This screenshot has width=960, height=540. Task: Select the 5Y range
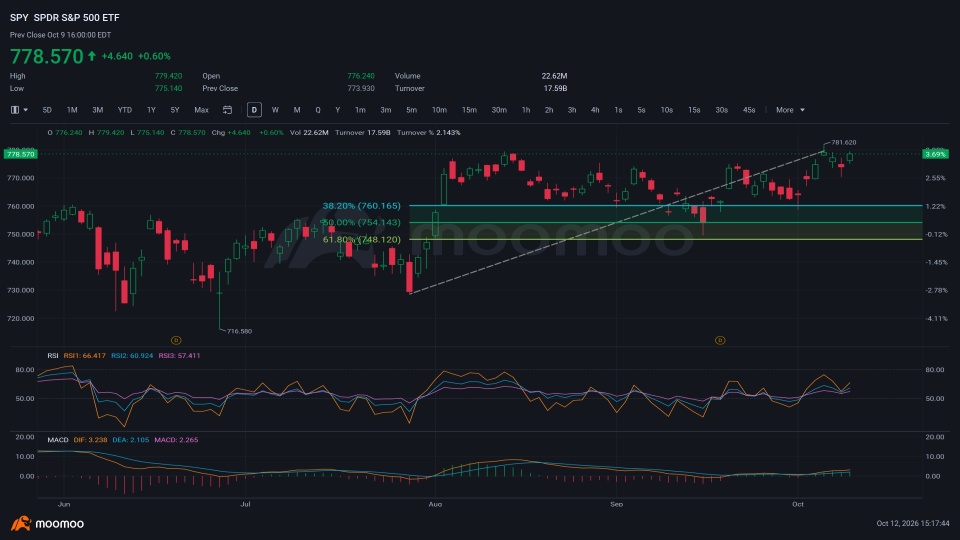point(175,110)
